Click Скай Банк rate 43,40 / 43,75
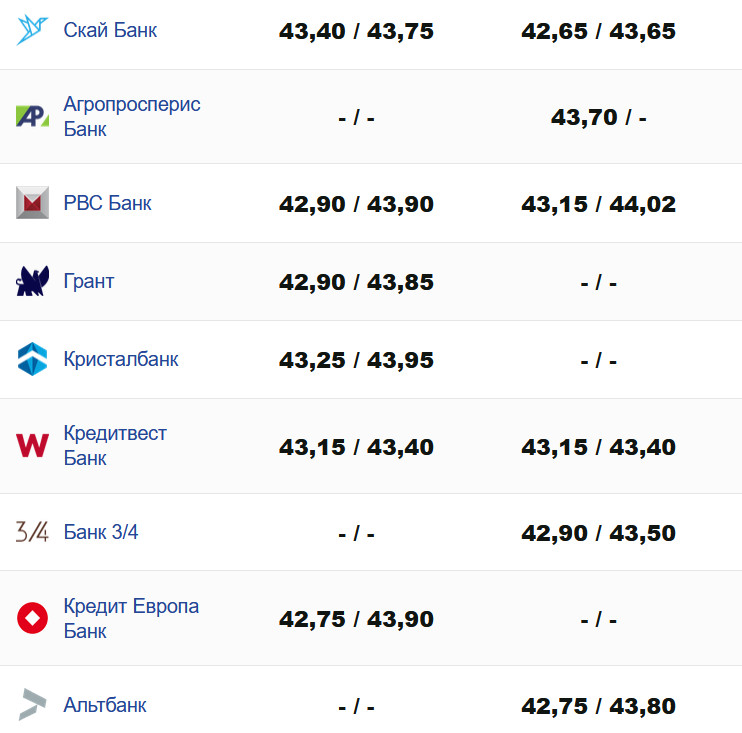Viewport: 742px width, 733px height. pos(356,31)
